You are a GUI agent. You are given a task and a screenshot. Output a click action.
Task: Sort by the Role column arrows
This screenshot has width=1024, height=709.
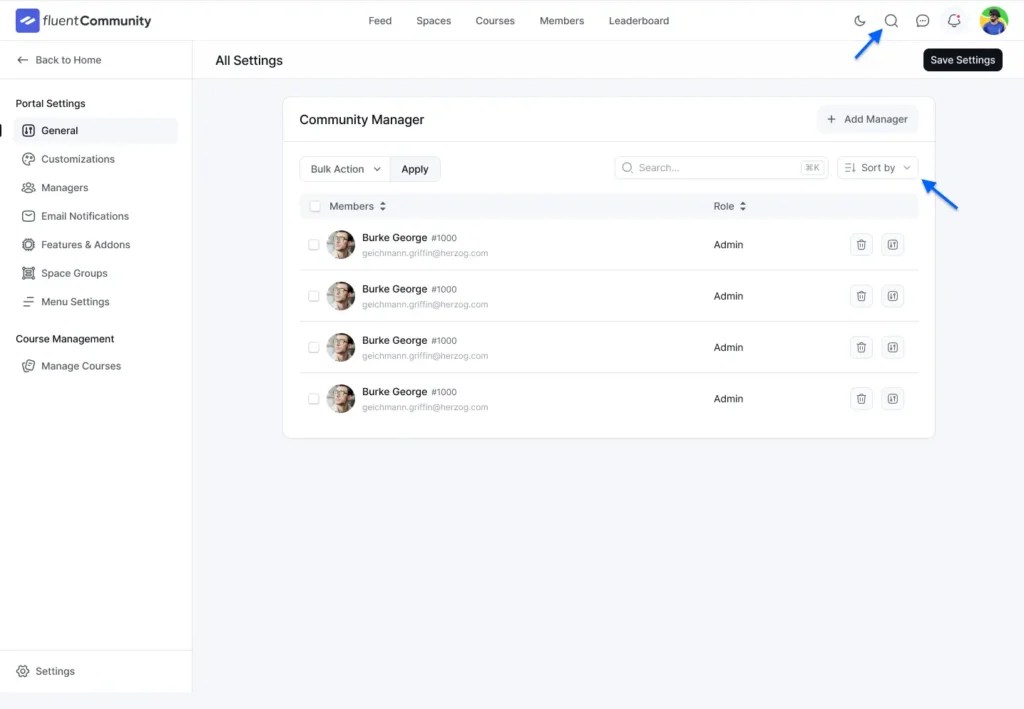click(743, 206)
